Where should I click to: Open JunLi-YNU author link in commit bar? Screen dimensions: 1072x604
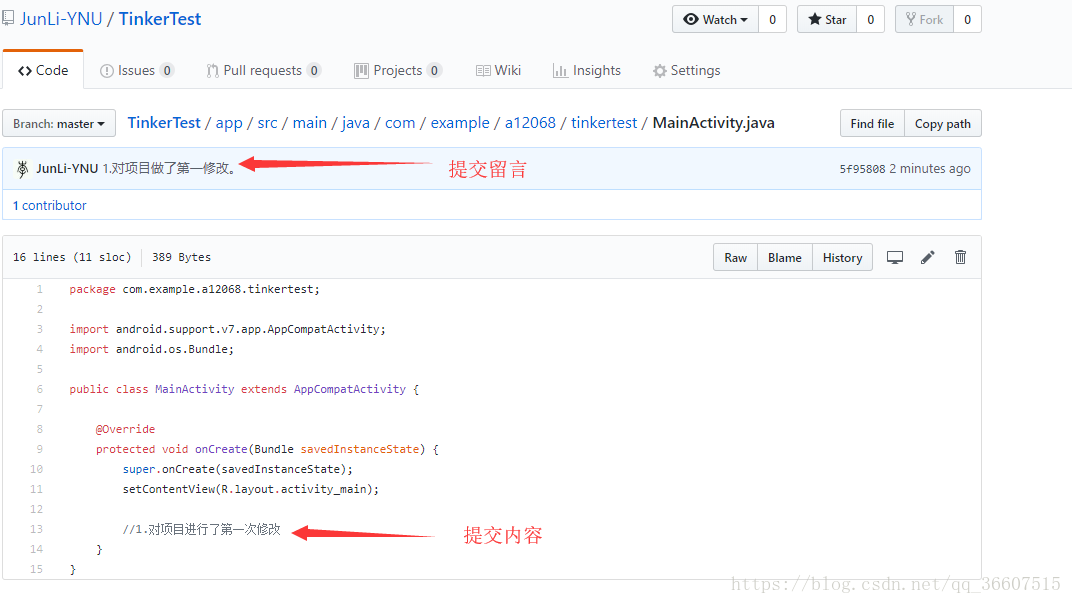point(67,168)
